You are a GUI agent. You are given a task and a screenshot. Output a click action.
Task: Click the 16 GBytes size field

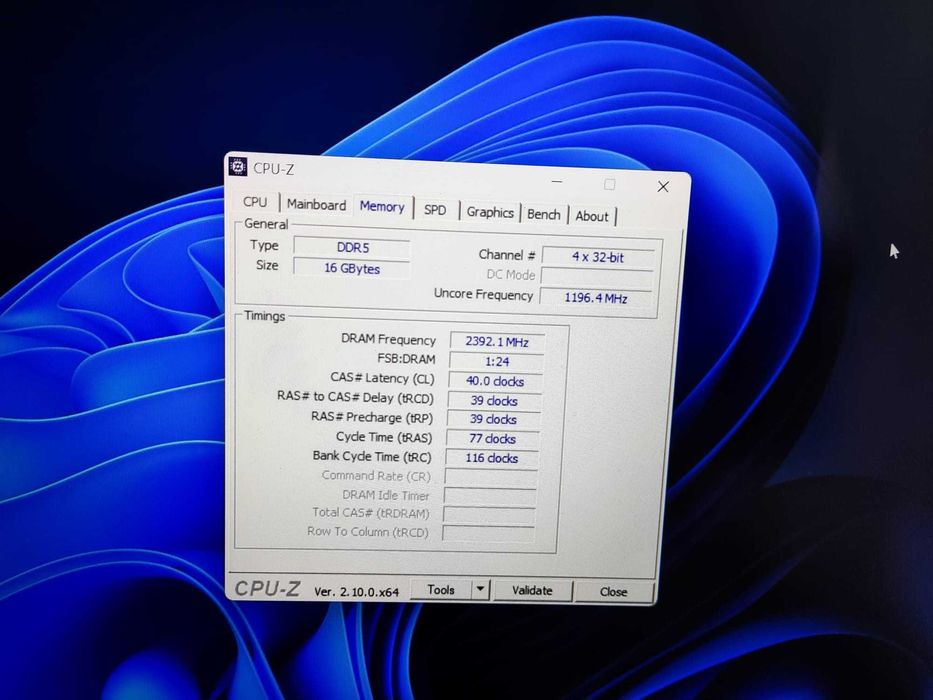tap(352, 268)
